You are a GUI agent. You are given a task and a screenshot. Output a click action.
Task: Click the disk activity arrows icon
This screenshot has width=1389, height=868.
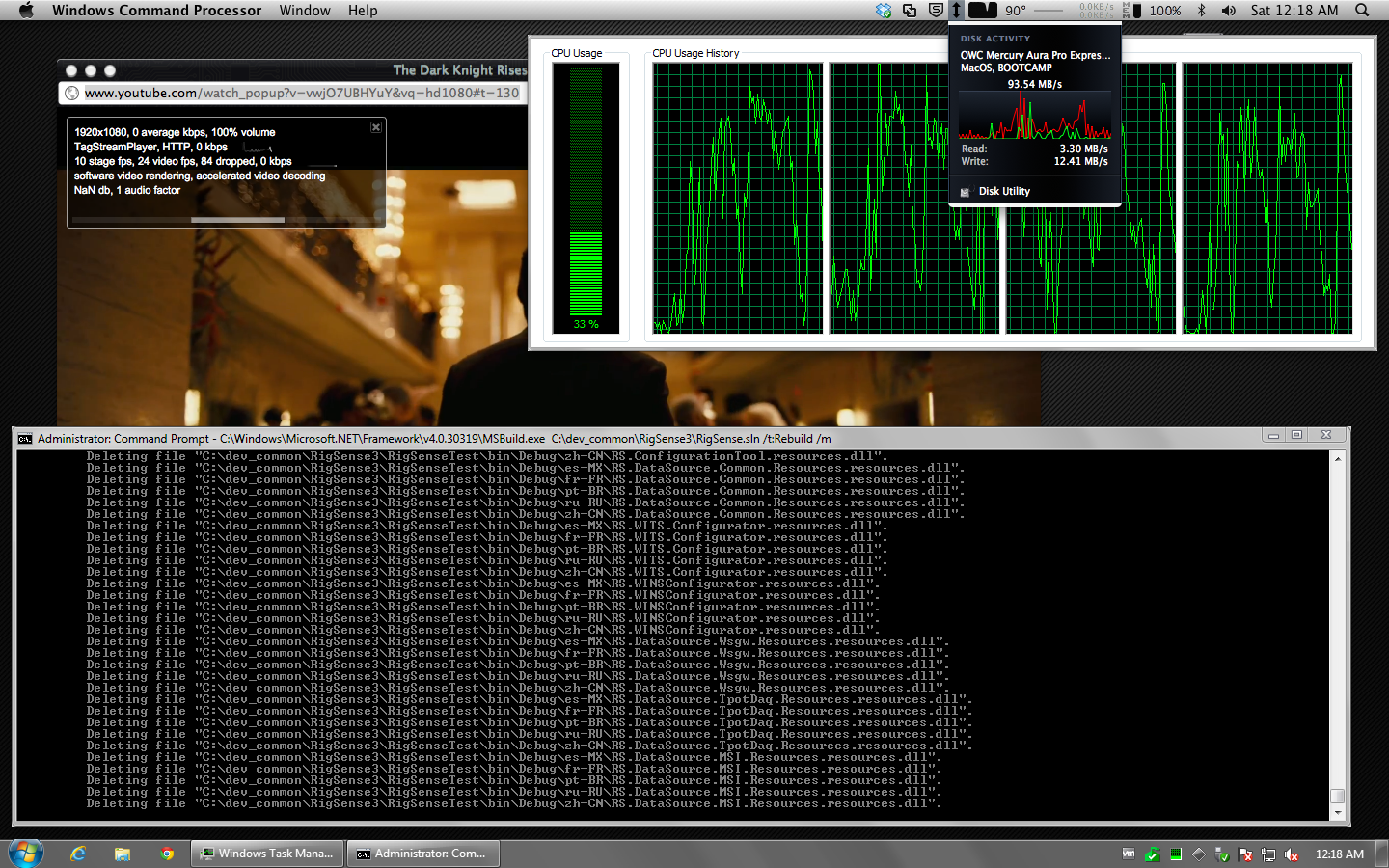click(x=956, y=10)
